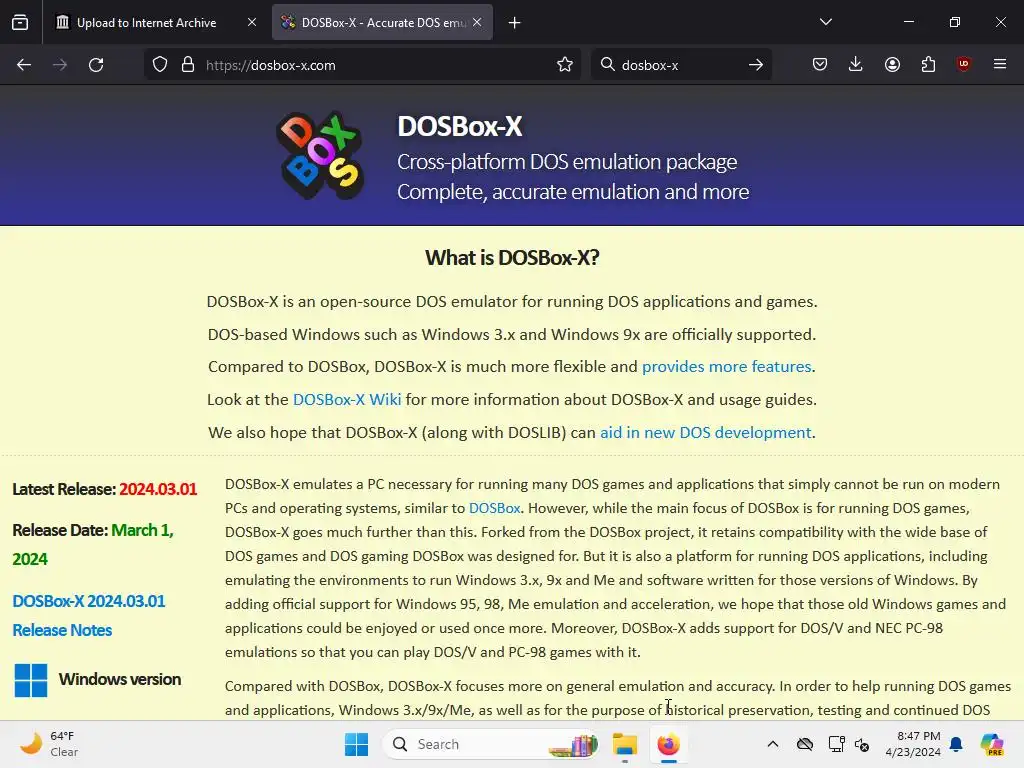This screenshot has width=1024, height=768.
Task: Click the DOSBox-X colorful logo image
Action: (320, 155)
